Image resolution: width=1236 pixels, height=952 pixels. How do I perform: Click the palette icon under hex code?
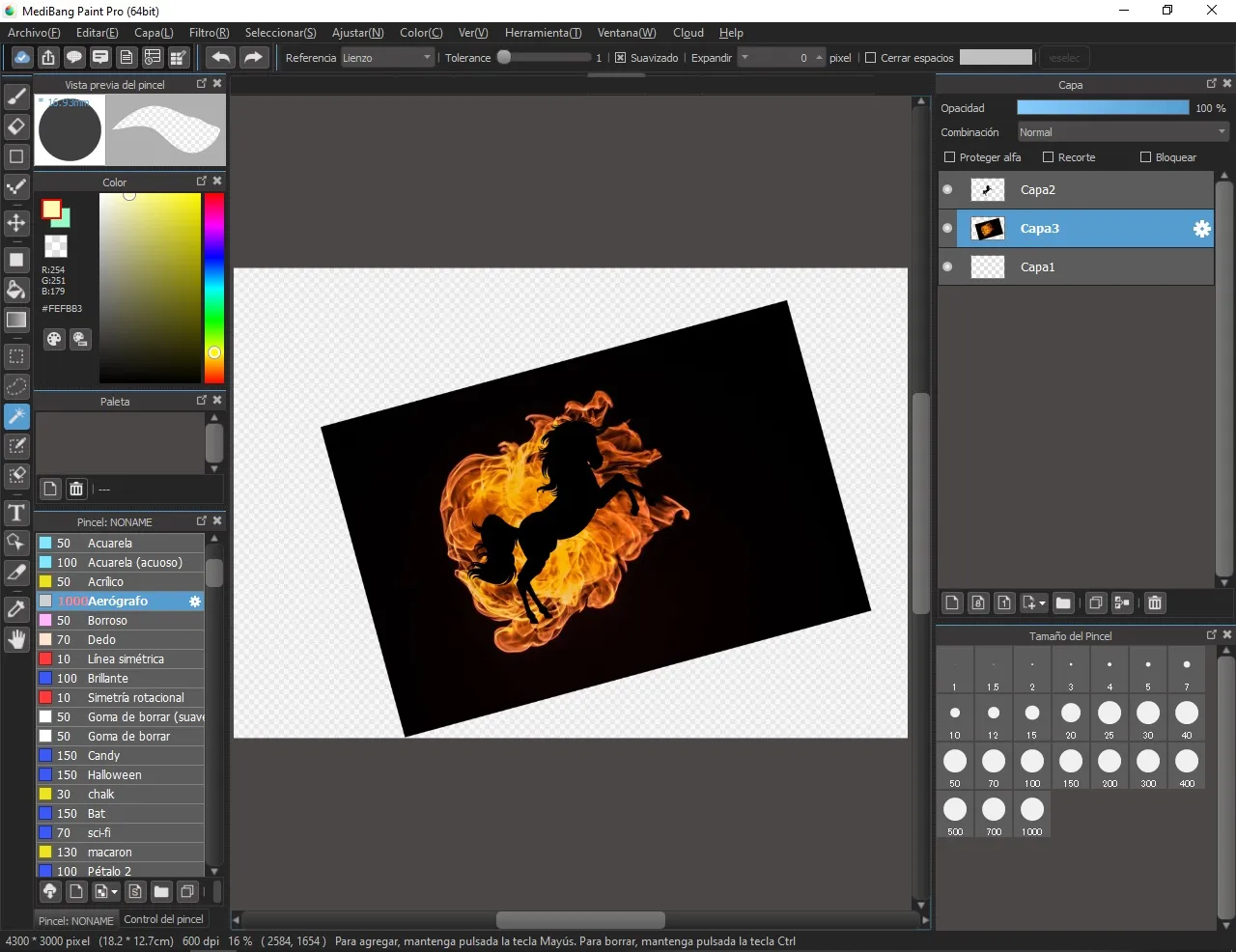[54, 339]
